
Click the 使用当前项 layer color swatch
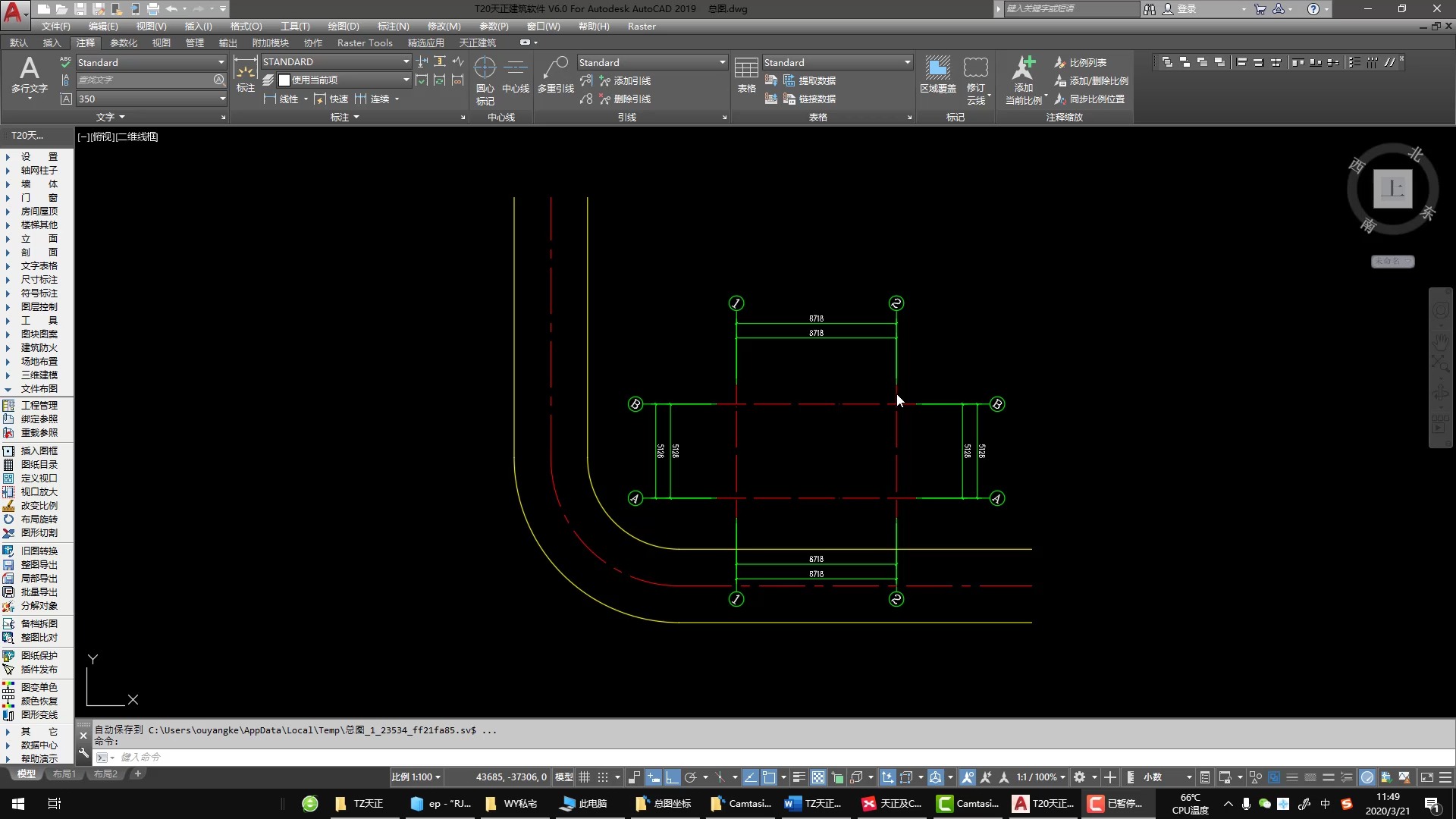click(284, 80)
